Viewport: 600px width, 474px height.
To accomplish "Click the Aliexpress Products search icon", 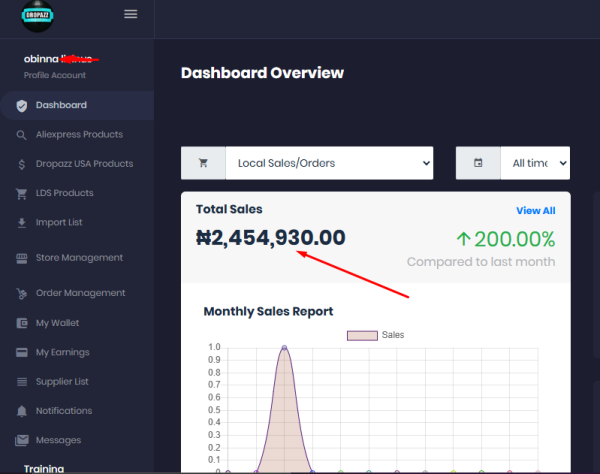I will tap(21, 135).
